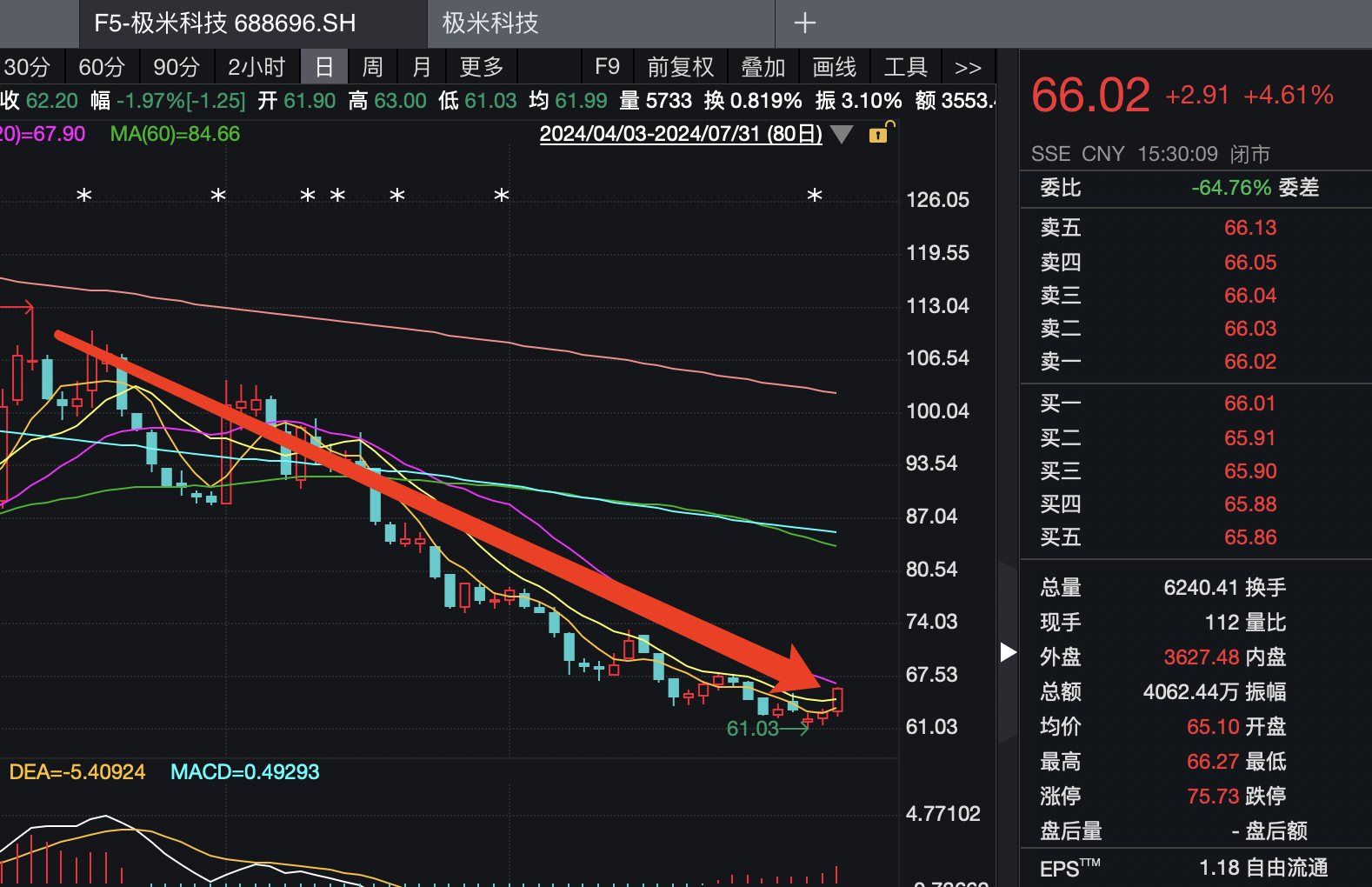
Task: Open the 更多 period options
Action: click(482, 67)
